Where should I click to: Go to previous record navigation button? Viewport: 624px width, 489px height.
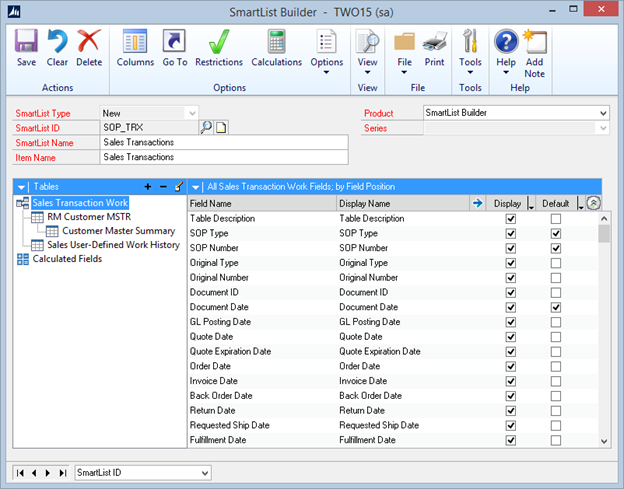(x=34, y=473)
